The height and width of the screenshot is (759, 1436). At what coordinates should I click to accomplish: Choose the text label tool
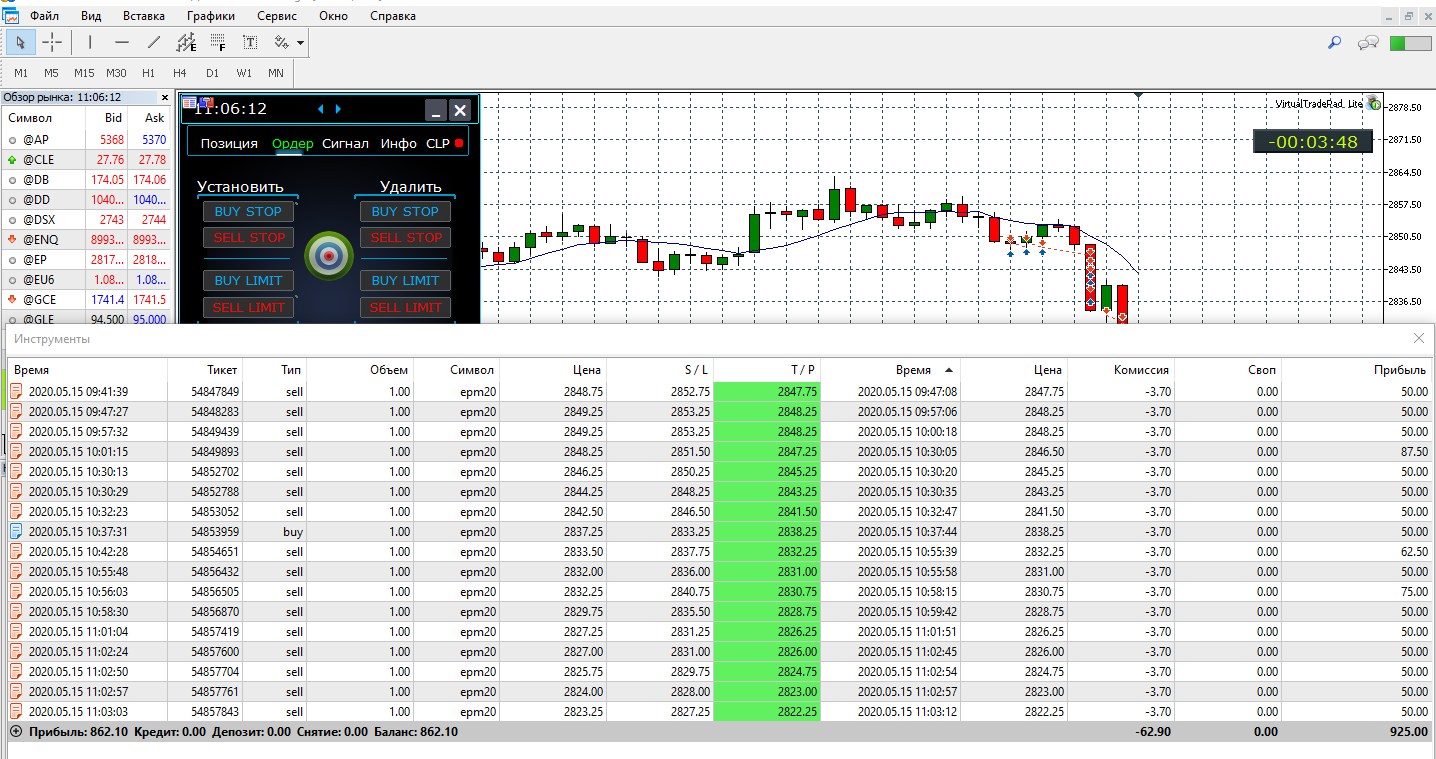tap(250, 42)
